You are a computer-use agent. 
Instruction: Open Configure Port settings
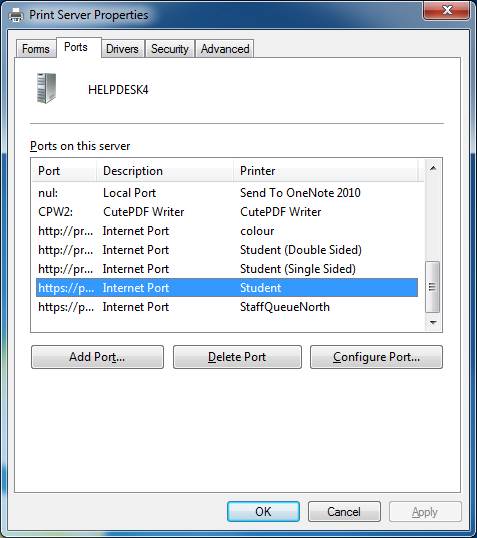[x=376, y=357]
